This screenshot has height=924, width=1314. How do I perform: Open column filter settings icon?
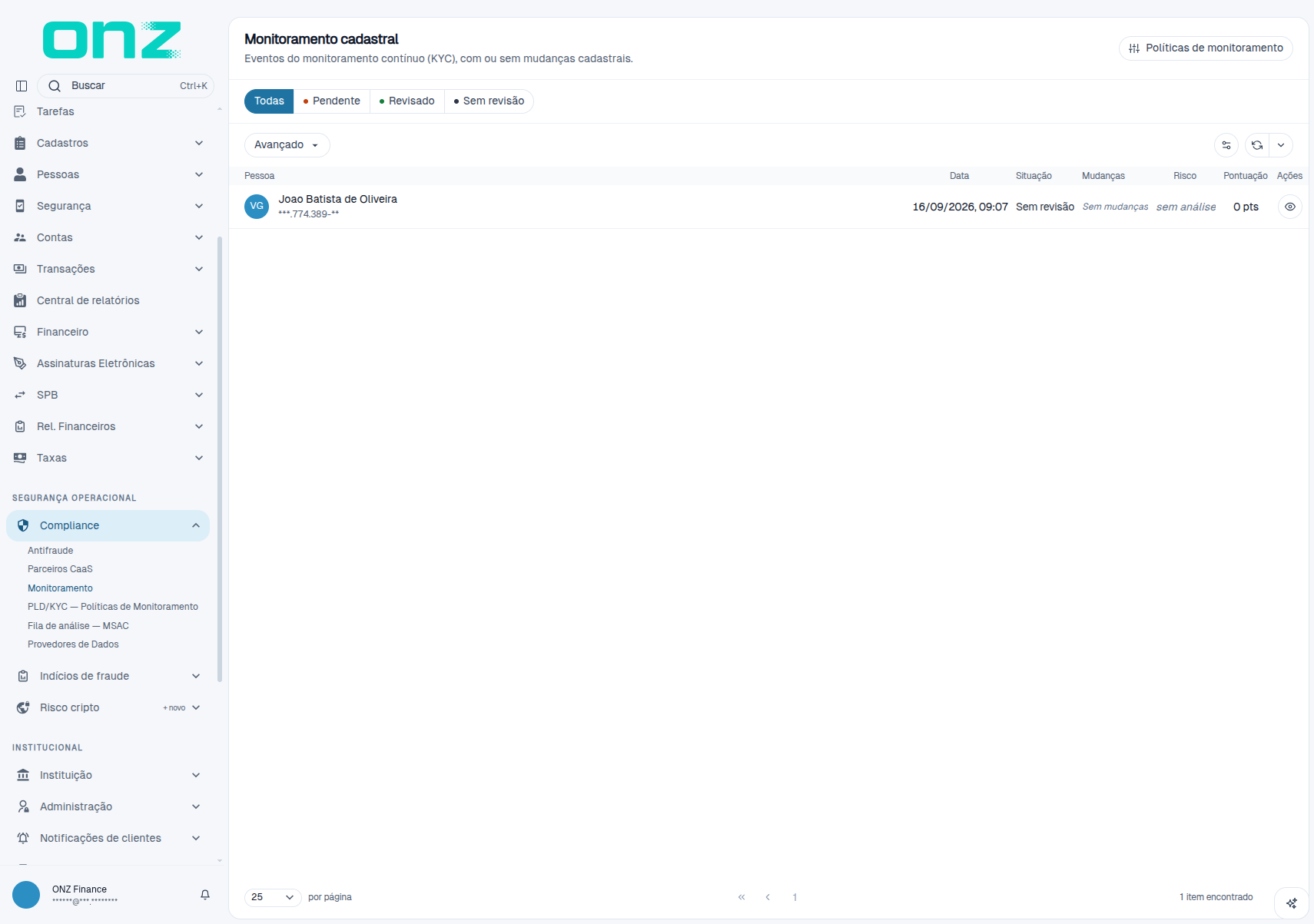(1226, 145)
